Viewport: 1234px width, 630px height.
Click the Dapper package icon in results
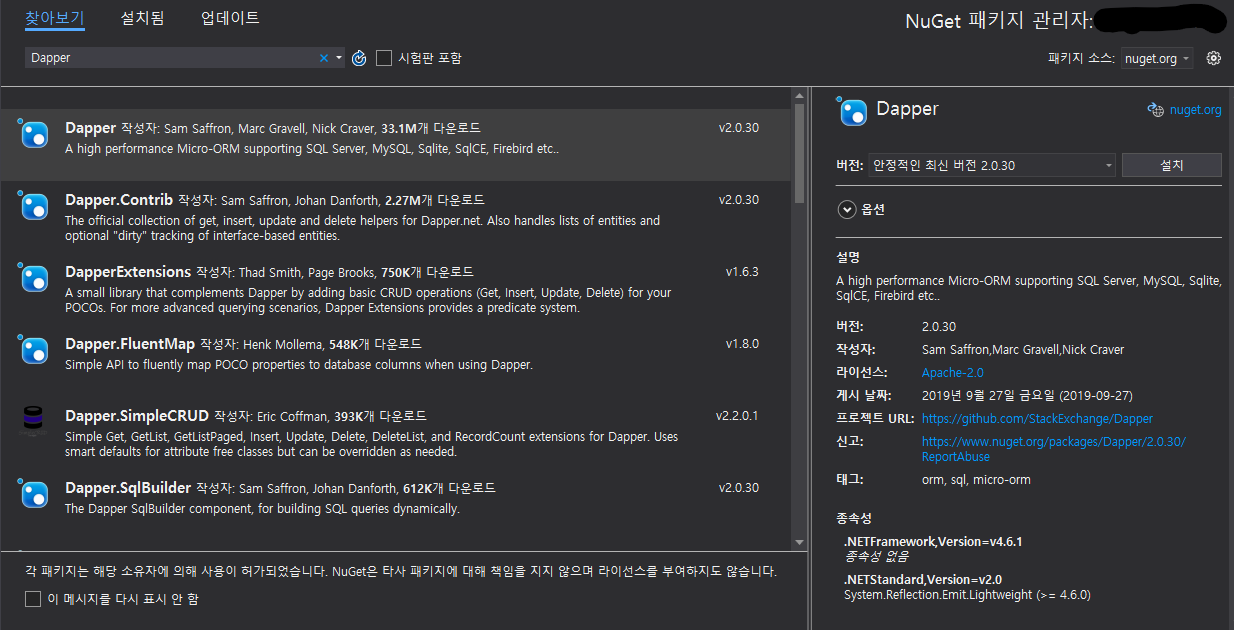coord(34,134)
